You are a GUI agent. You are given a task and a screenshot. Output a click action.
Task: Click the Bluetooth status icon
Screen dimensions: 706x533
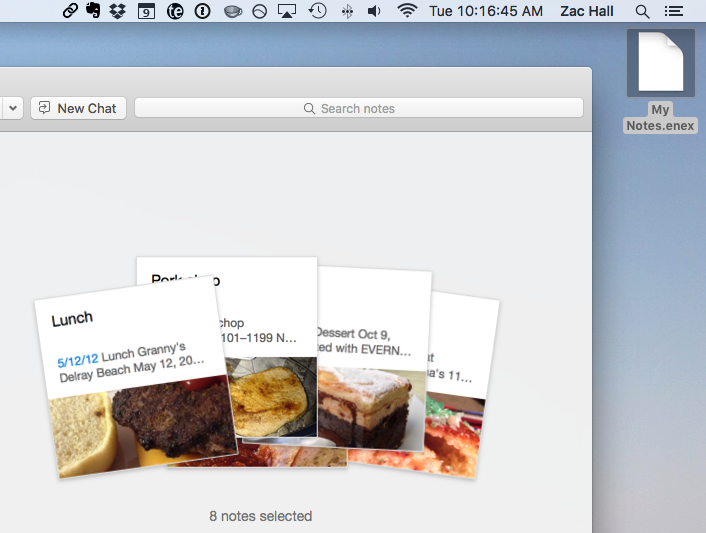347,11
